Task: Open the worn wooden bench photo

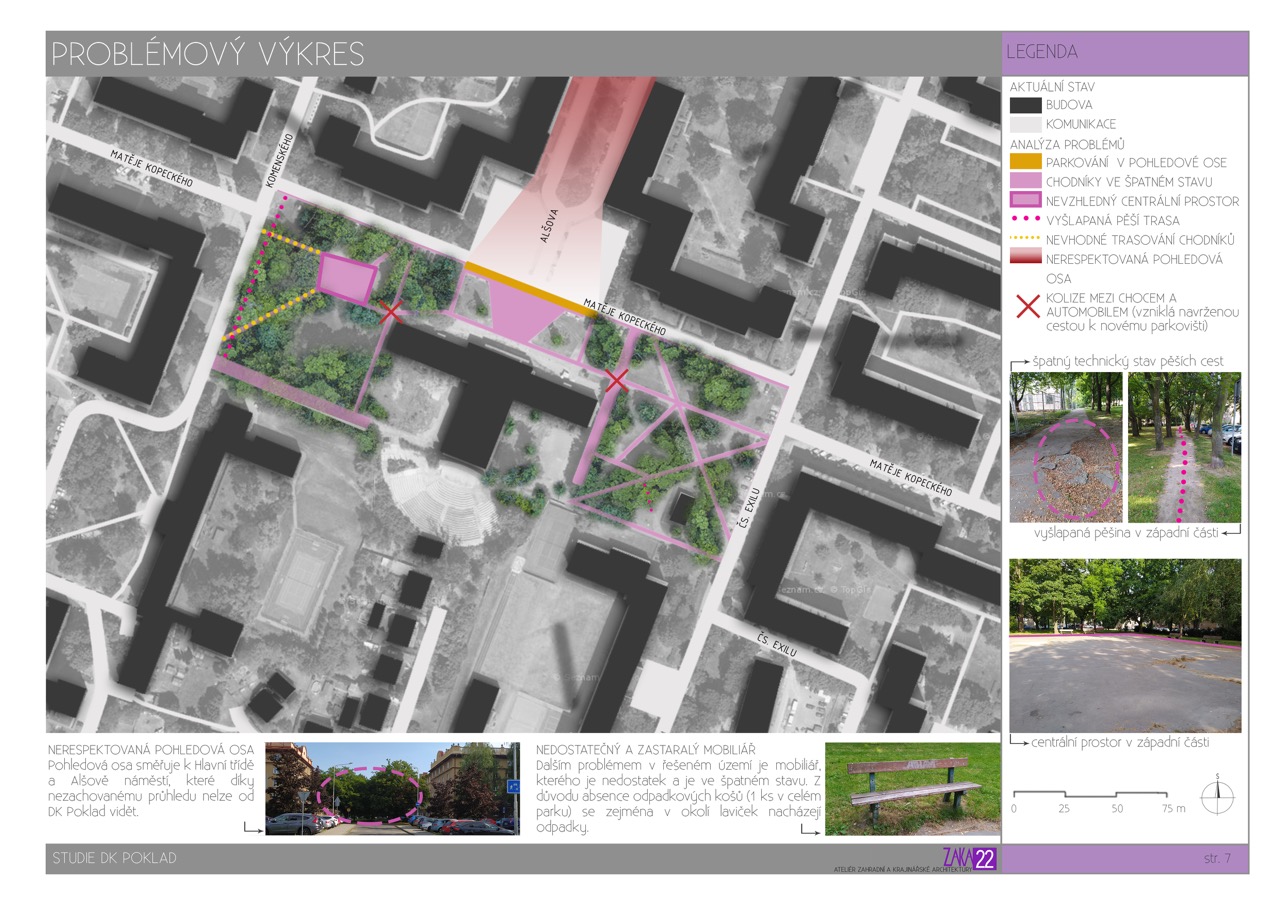Action: (912, 789)
